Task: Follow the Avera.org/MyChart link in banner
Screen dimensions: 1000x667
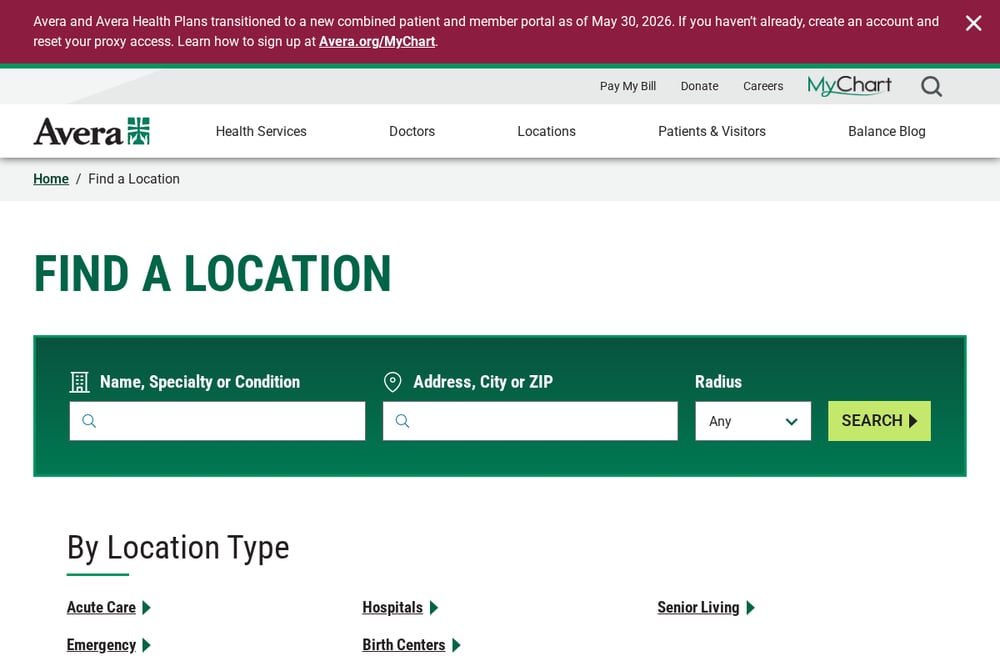Action: tap(377, 41)
